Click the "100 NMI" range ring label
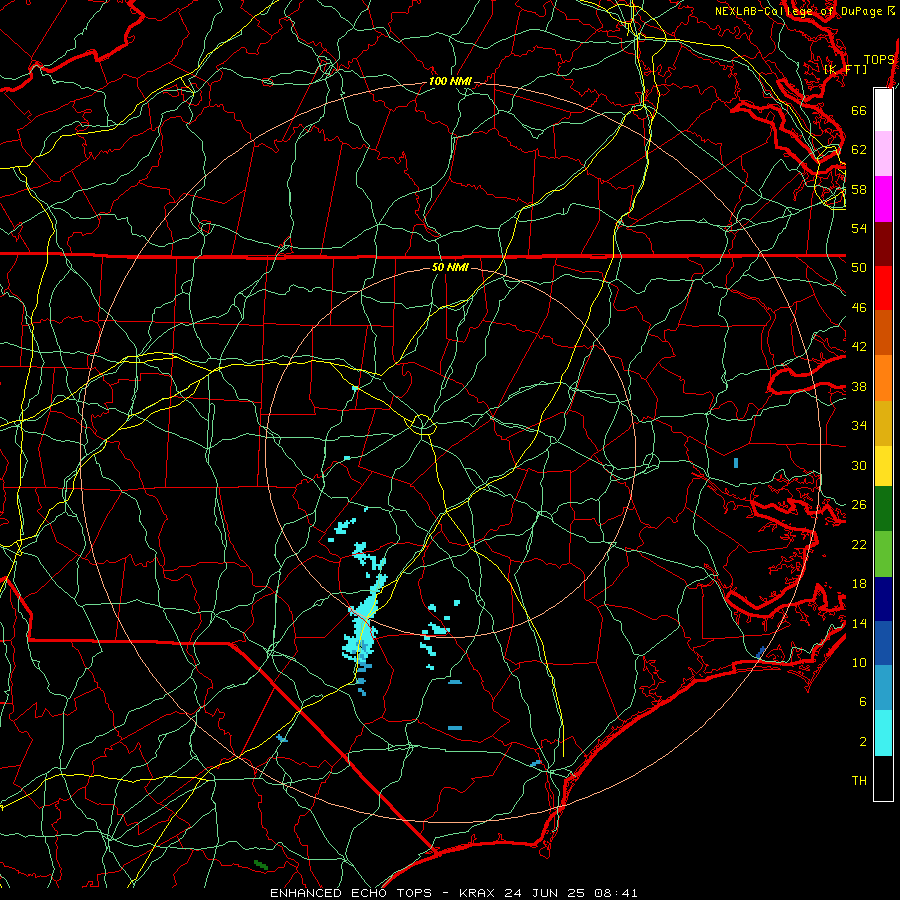 tap(450, 82)
